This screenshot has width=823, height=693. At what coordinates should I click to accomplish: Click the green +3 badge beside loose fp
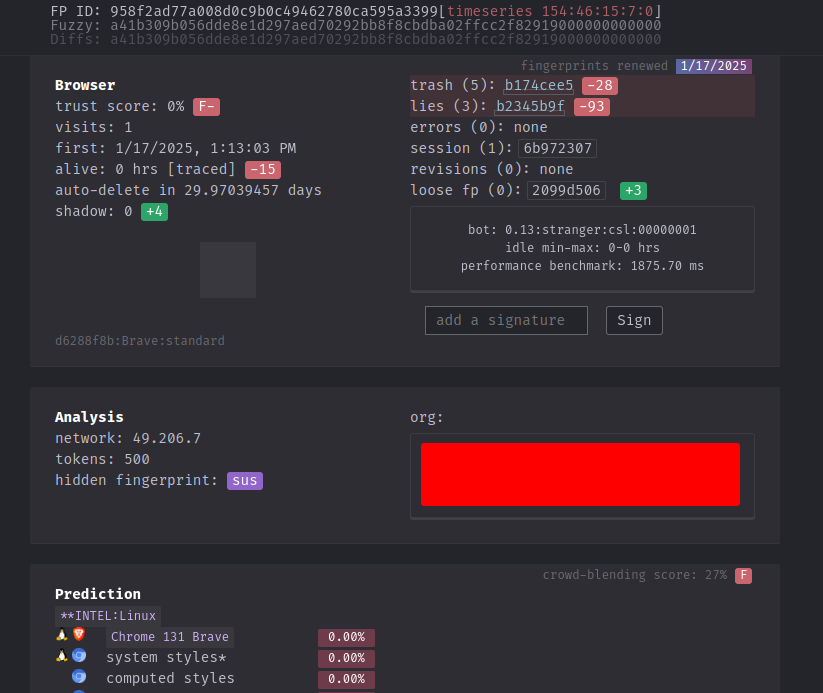(633, 190)
